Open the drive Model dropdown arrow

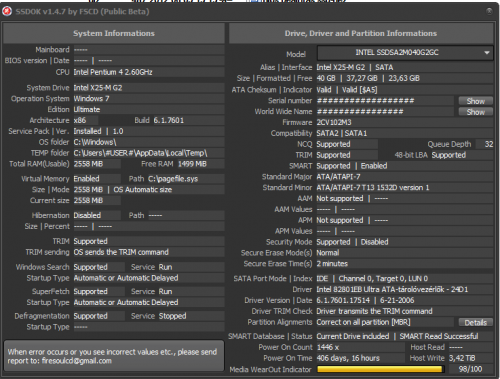487,53
